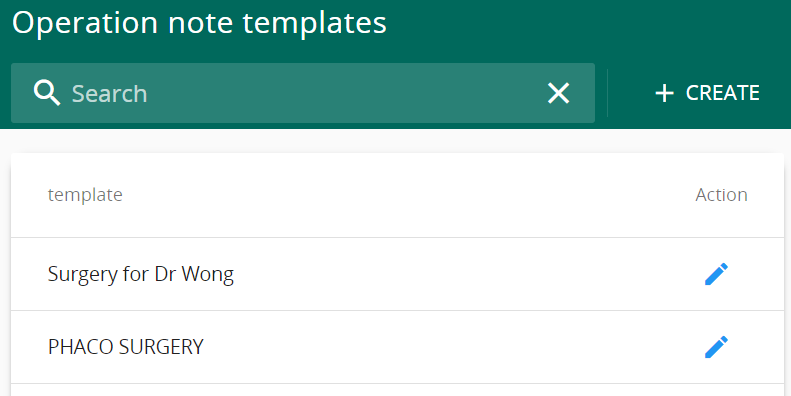791x396 pixels.
Task: Edit the PHACO SURGERY template pencil icon
Action: [716, 347]
